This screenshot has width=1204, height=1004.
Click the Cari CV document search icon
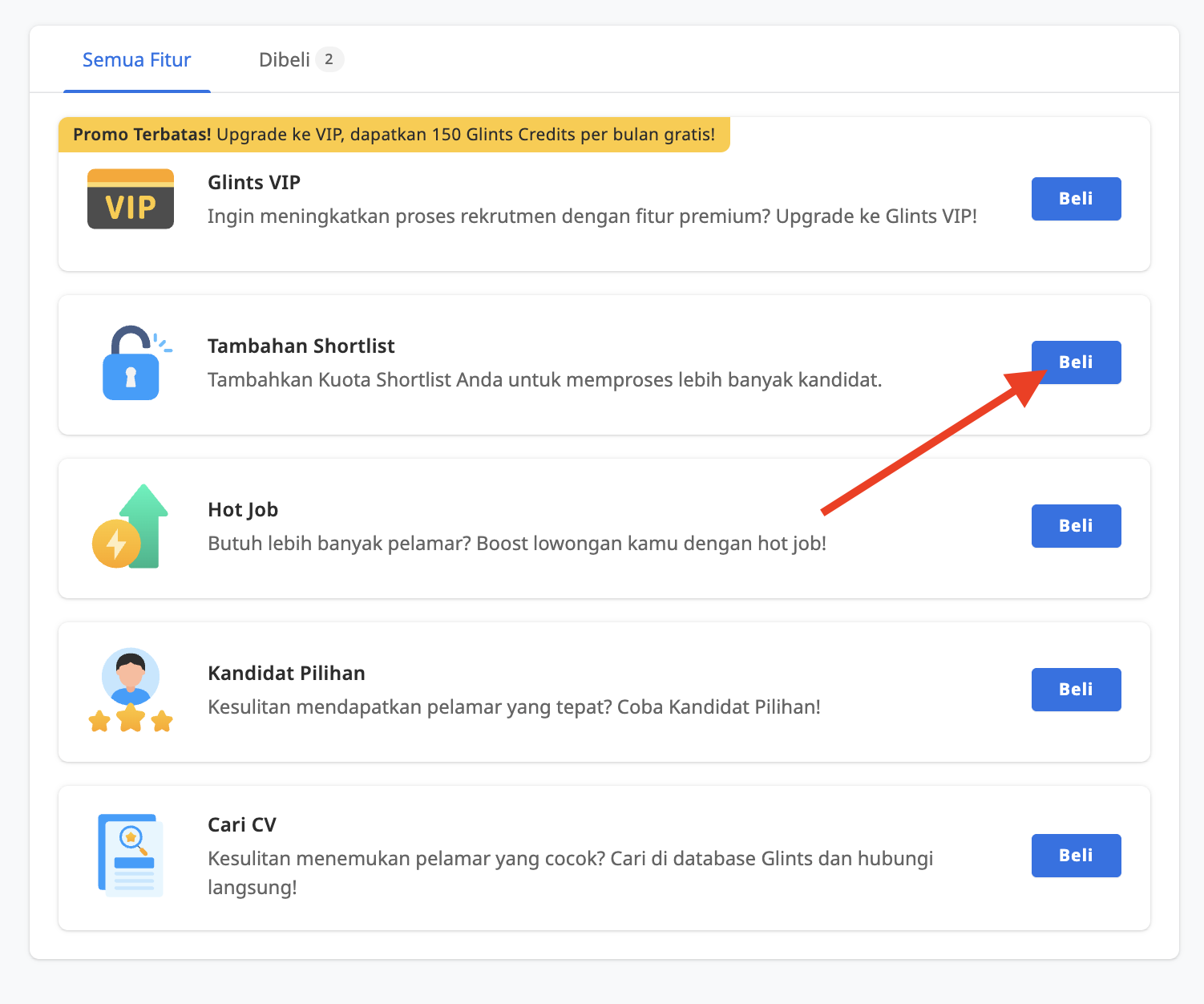tap(131, 855)
